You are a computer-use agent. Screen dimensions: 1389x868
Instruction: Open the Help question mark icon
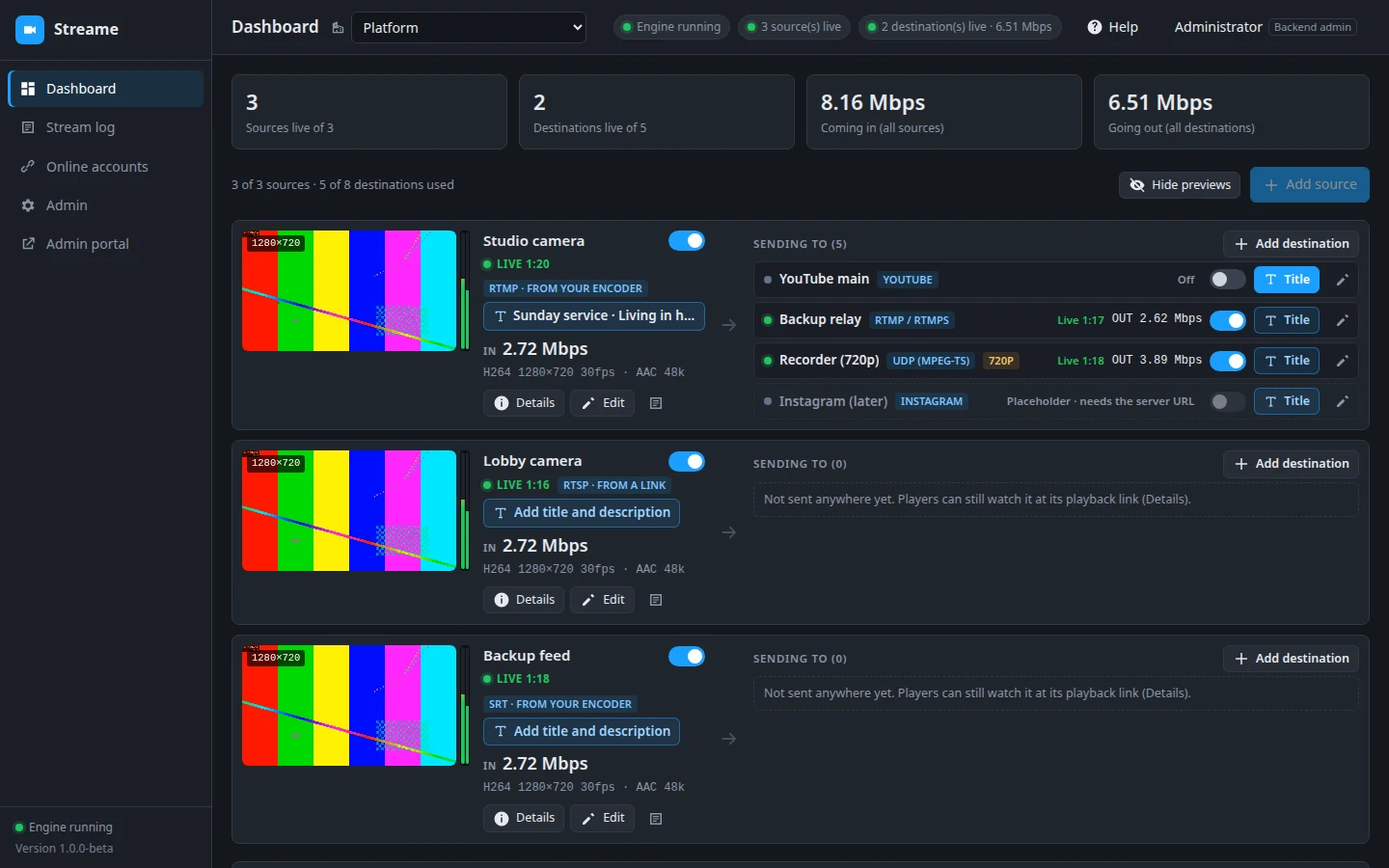pyautogui.click(x=1095, y=27)
